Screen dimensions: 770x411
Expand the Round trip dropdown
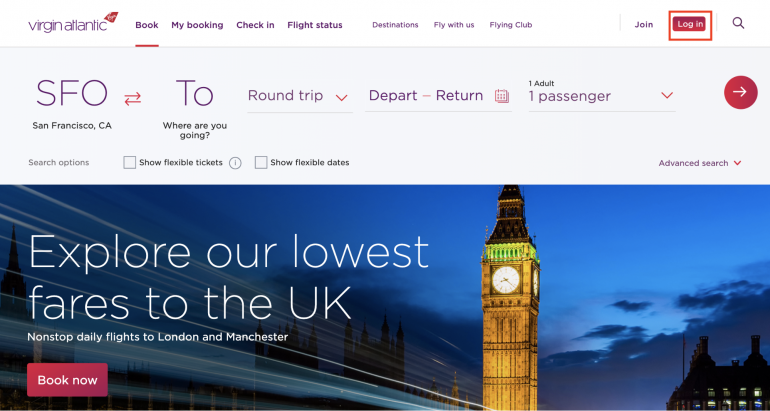point(300,96)
